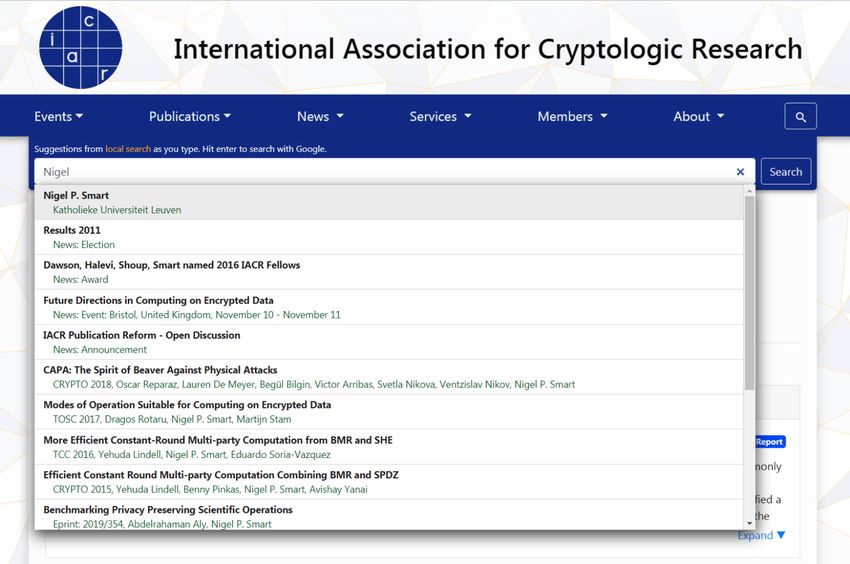850x564 pixels.
Task: Follow the 'local search' link
Action: click(x=128, y=149)
